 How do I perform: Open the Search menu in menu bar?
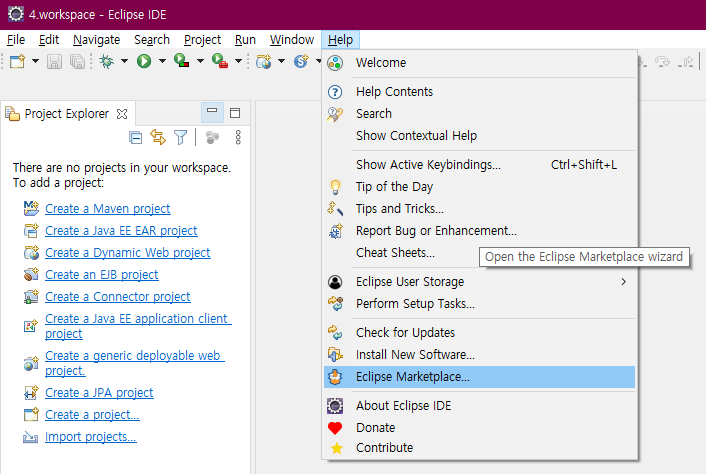click(152, 40)
